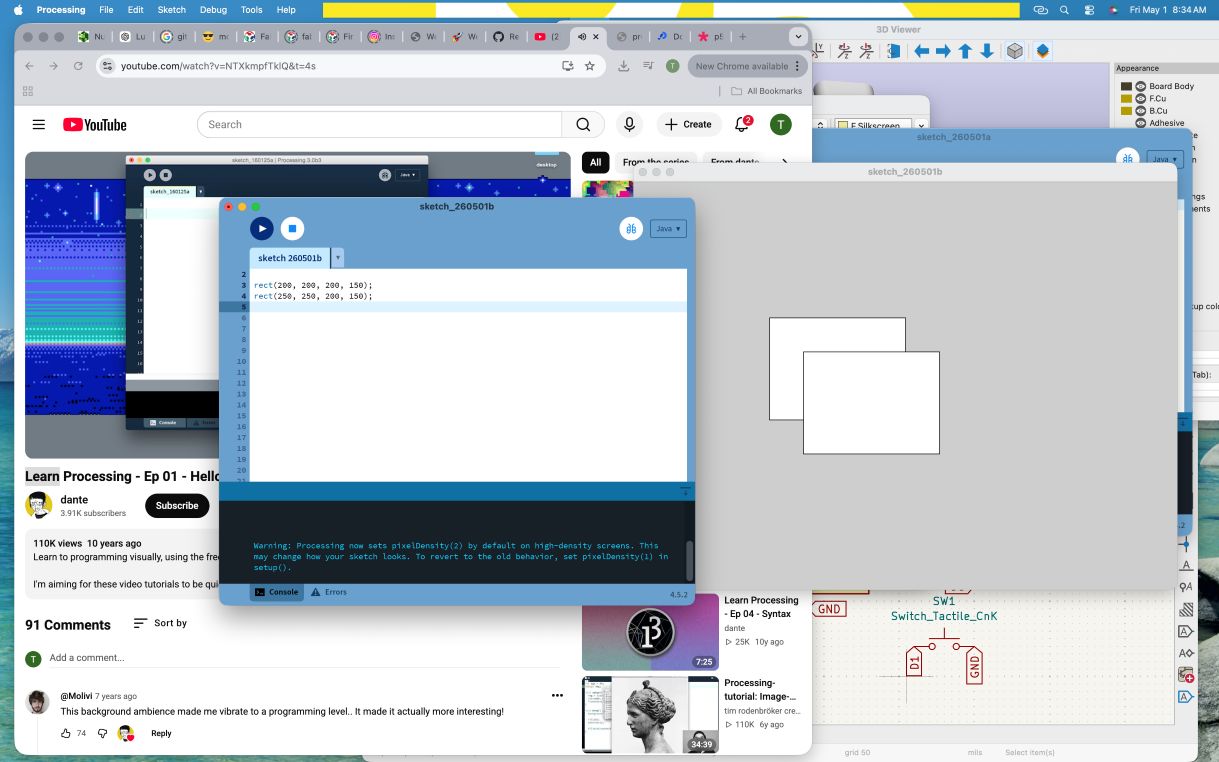Viewport: 1219px width, 762px height.
Task: Open the Java mode dropdown in sketch_260501b
Action: click(668, 229)
